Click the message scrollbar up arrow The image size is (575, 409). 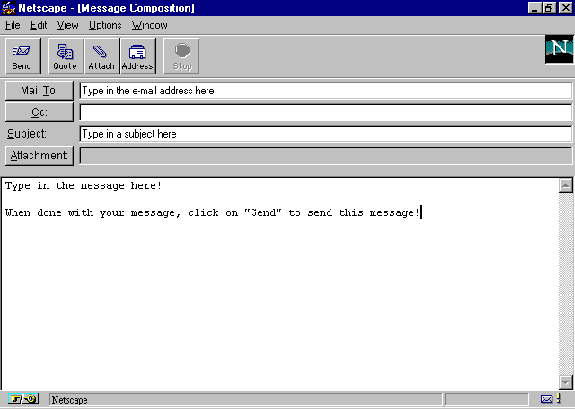[566, 186]
